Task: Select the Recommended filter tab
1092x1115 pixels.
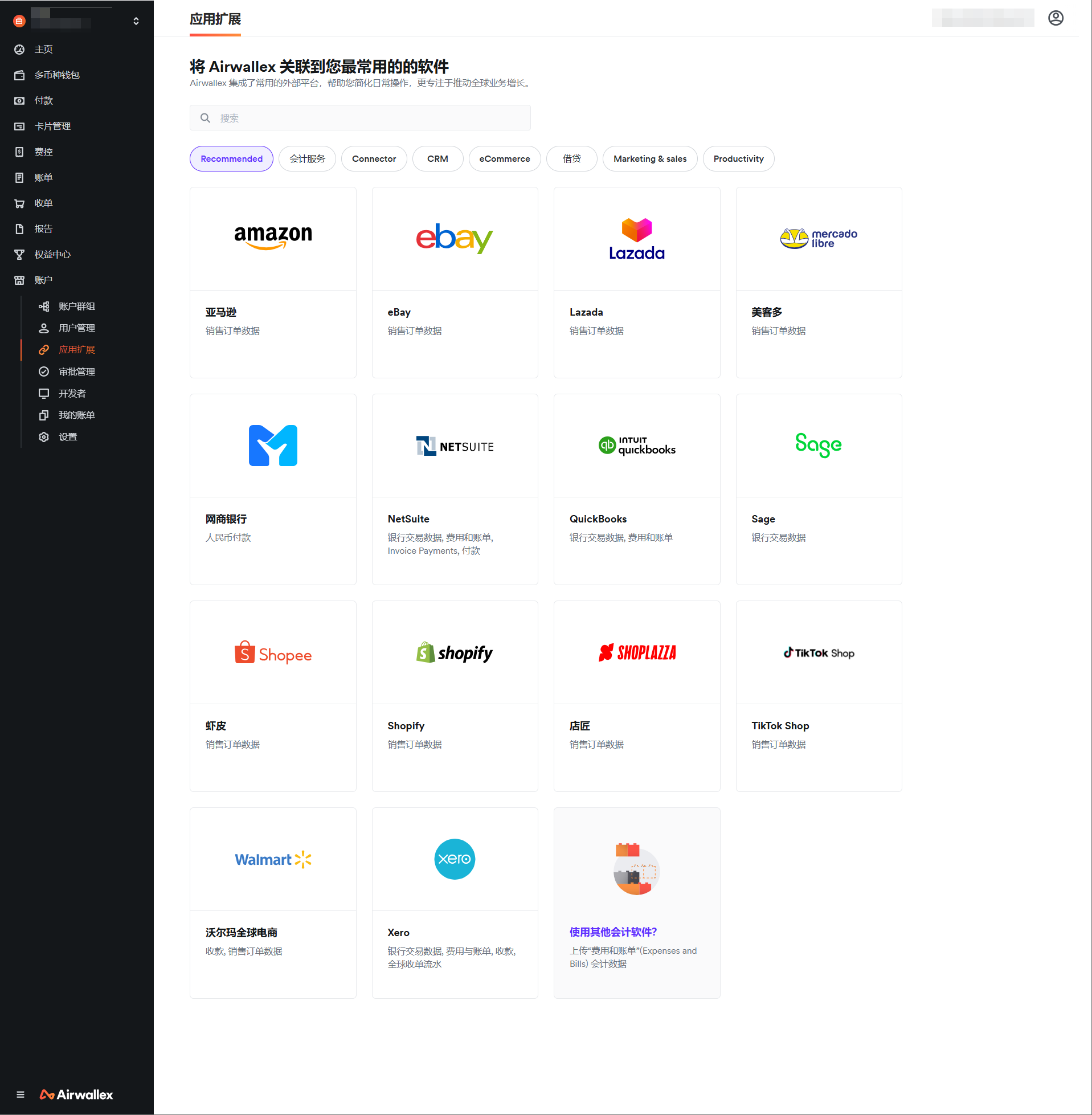Action: pos(231,159)
